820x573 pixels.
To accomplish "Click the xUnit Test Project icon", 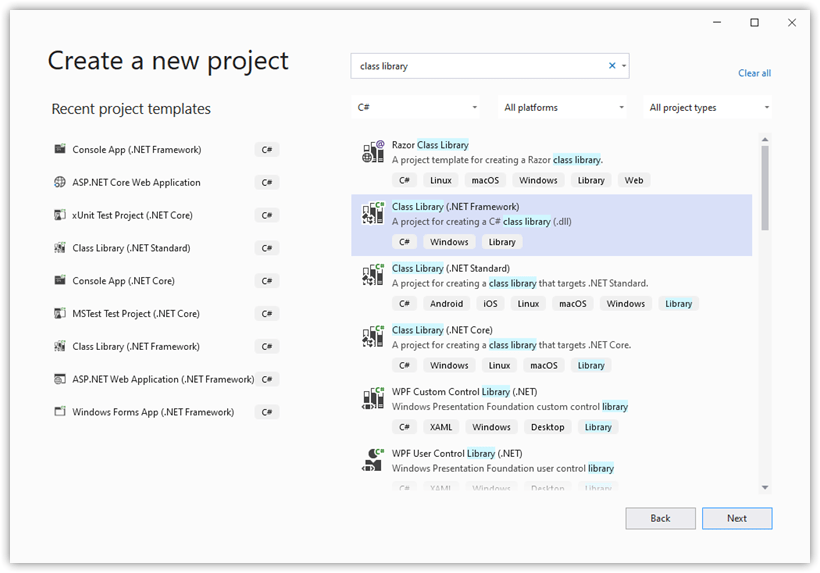I will point(60,215).
